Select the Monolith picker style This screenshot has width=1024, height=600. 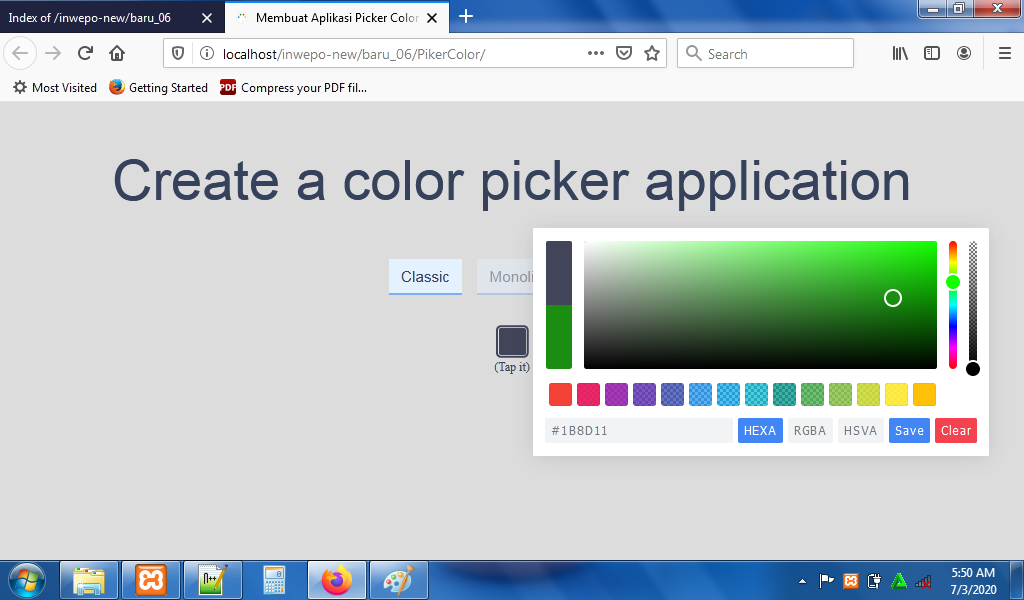point(507,277)
